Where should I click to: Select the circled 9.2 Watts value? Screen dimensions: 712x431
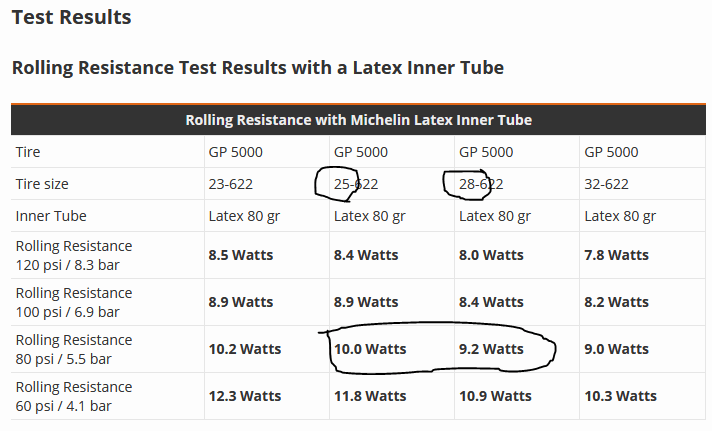click(x=491, y=349)
